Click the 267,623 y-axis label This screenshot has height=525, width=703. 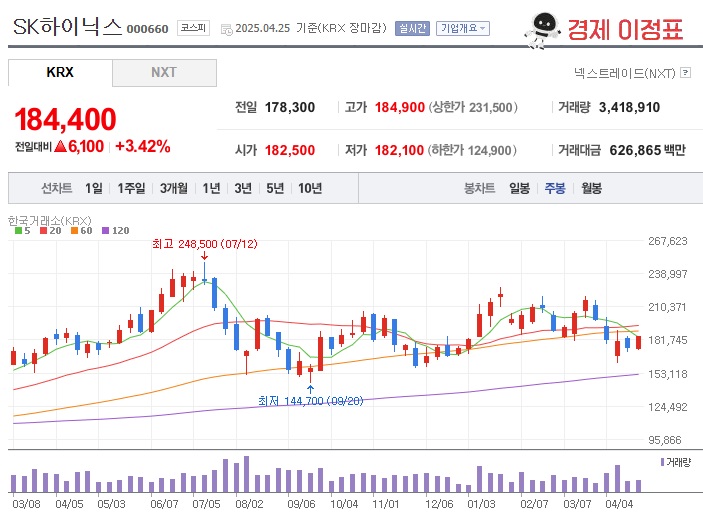click(x=668, y=241)
